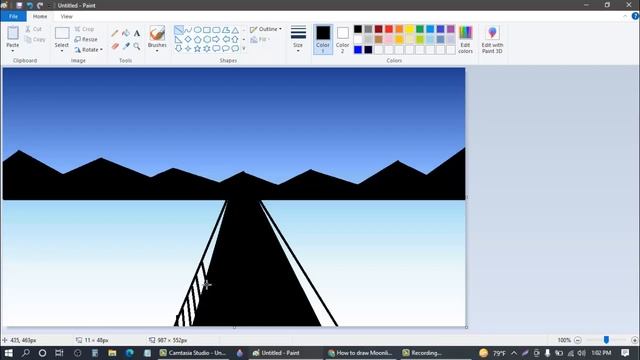The image size is (640, 360).
Task: Open the Brushes dropdown arrow
Action: [x=157, y=51]
